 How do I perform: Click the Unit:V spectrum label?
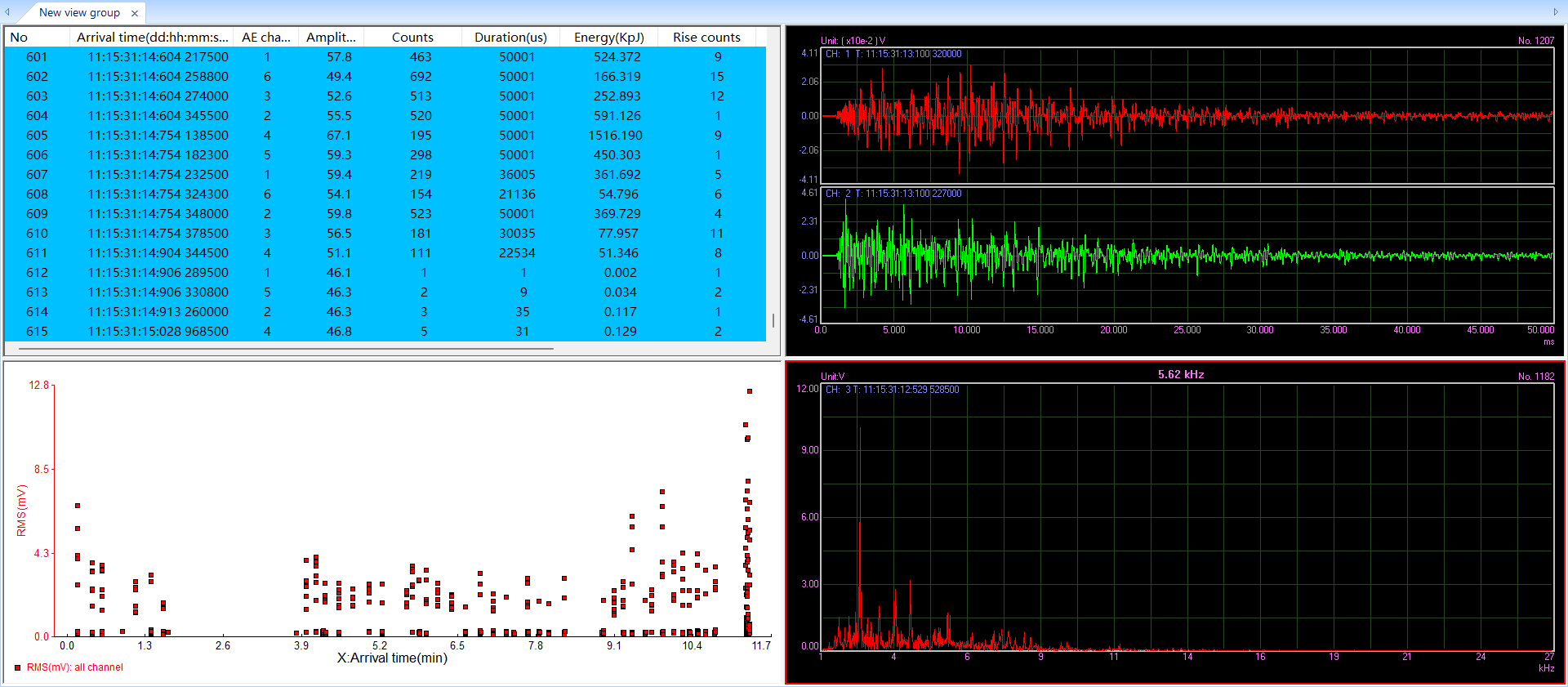(x=832, y=377)
